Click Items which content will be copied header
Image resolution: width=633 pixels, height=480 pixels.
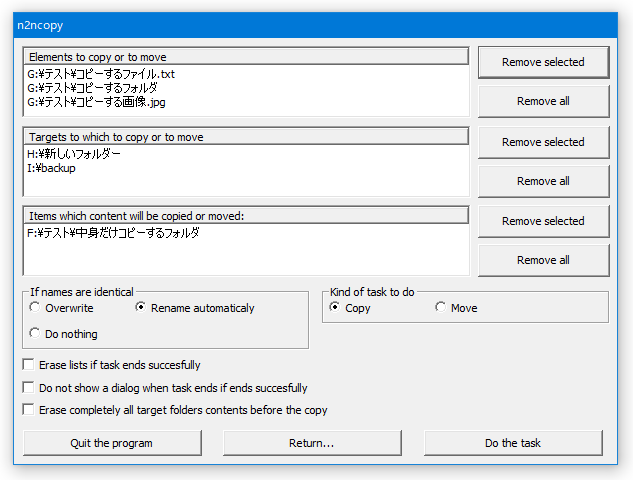(246, 216)
